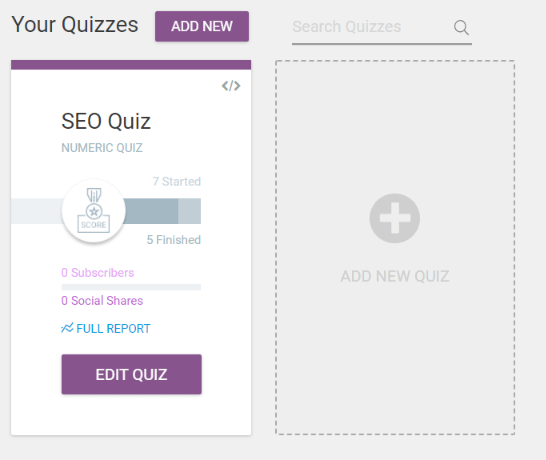Click the 0 Subscribers stat

tap(98, 273)
